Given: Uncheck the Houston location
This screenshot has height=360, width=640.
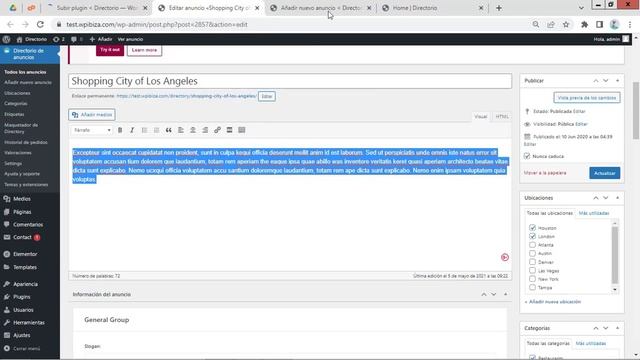Looking at the screenshot, I should [x=532, y=227].
